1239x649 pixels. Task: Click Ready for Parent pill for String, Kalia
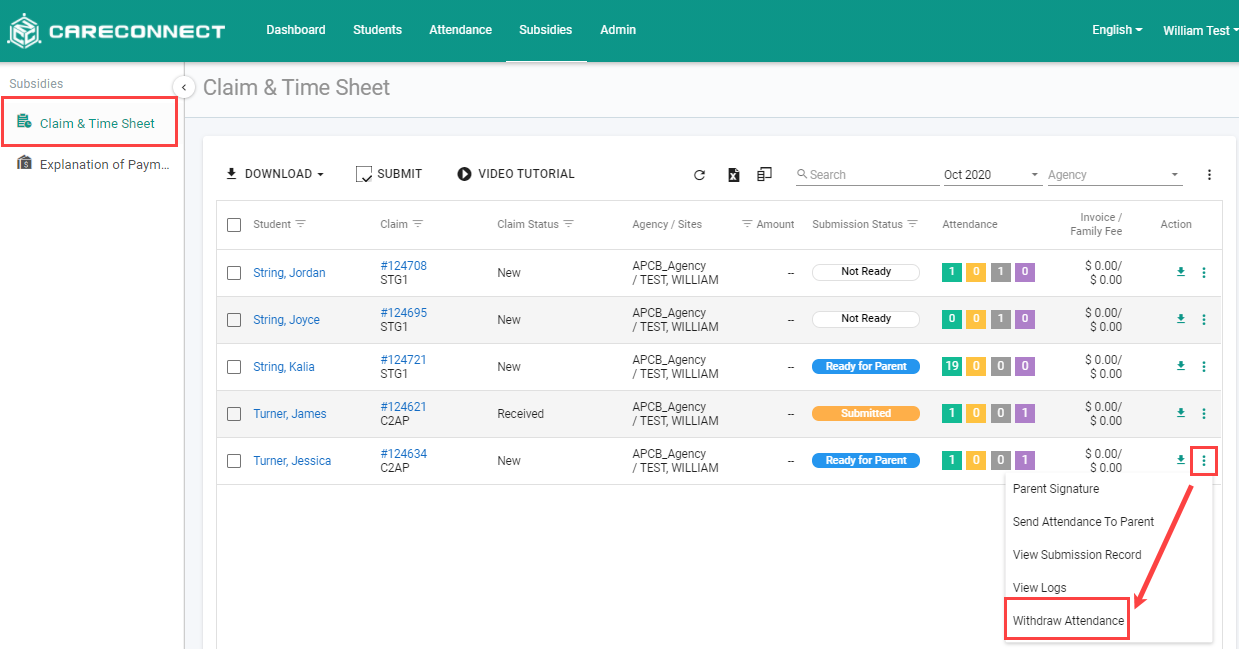click(x=866, y=366)
